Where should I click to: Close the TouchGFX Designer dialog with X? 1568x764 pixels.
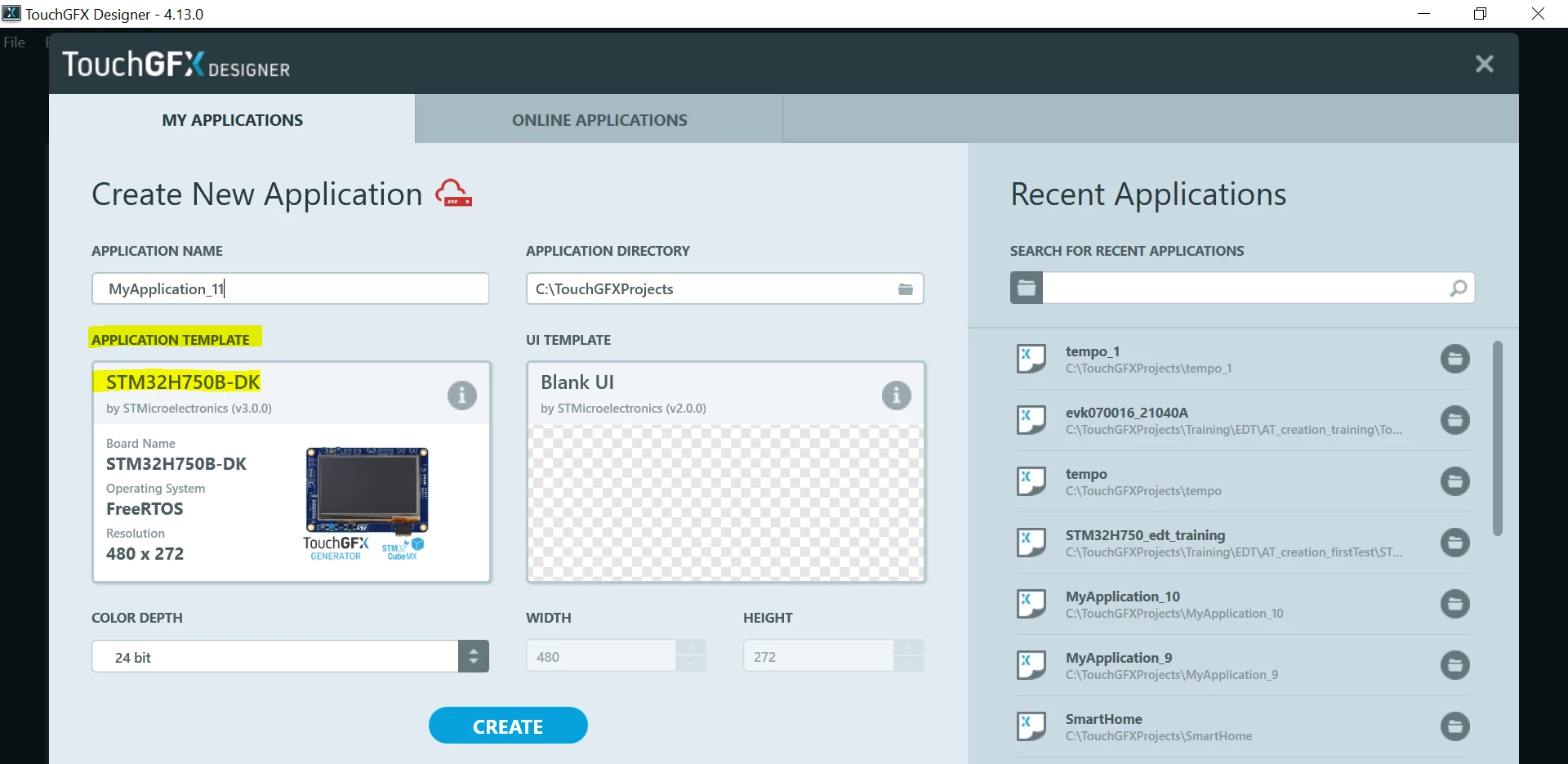[1485, 64]
